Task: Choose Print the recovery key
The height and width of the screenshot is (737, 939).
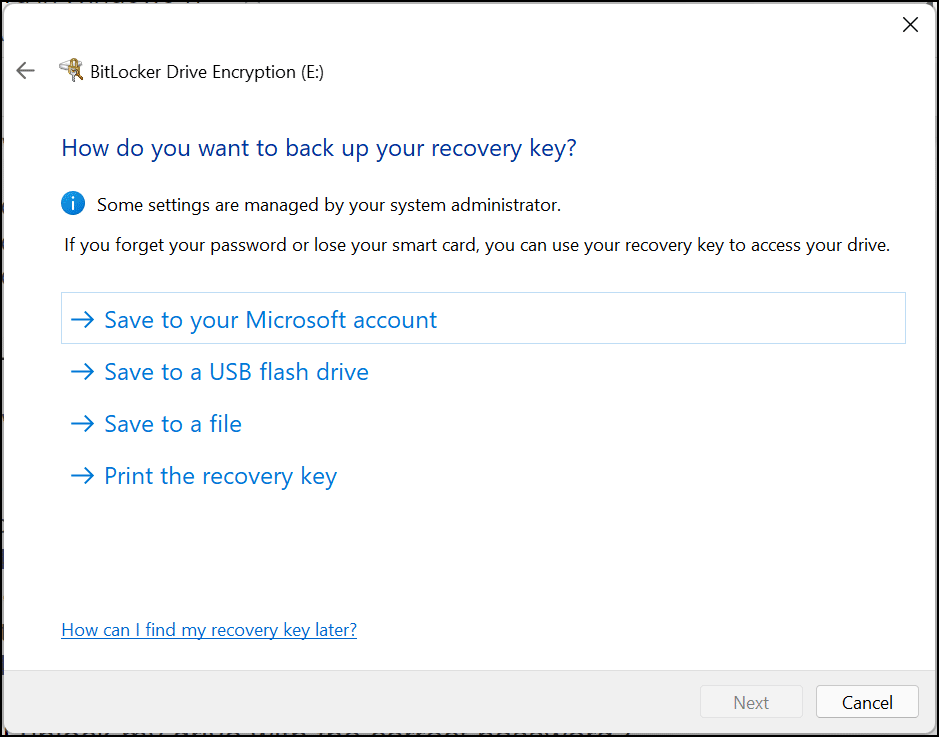Action: [220, 476]
